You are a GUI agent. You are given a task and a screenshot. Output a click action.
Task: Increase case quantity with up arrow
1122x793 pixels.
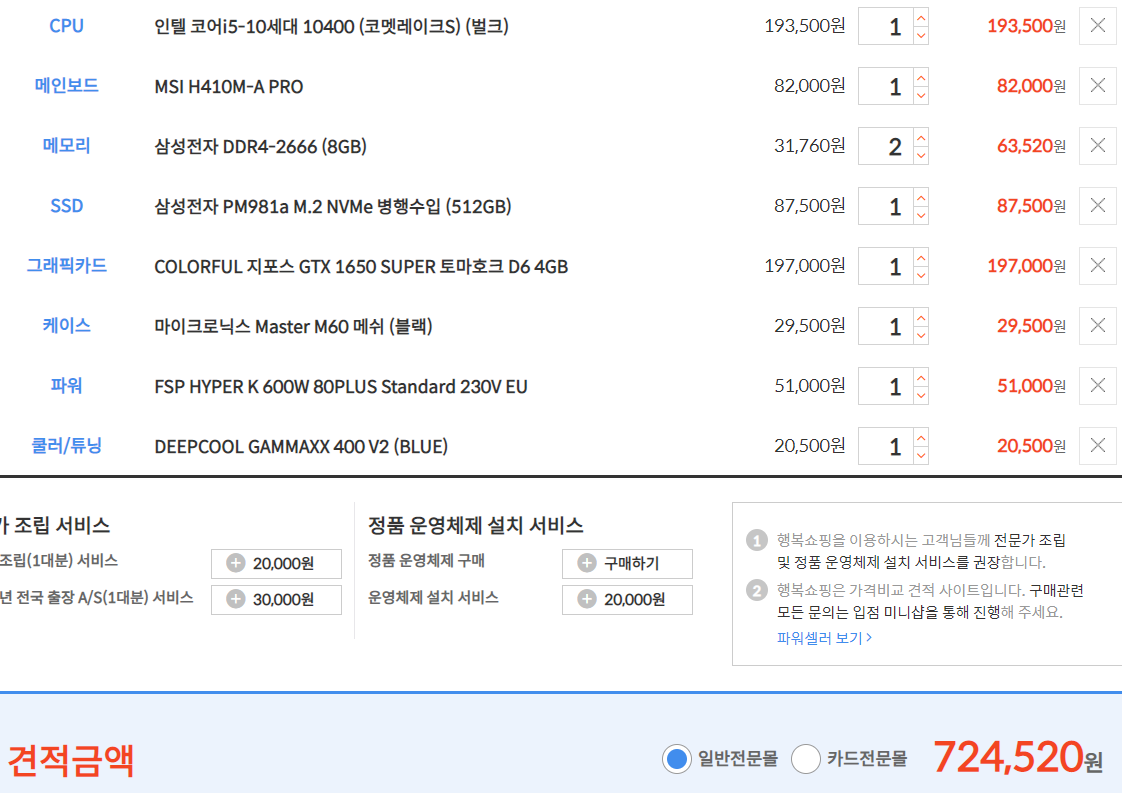(x=921, y=317)
